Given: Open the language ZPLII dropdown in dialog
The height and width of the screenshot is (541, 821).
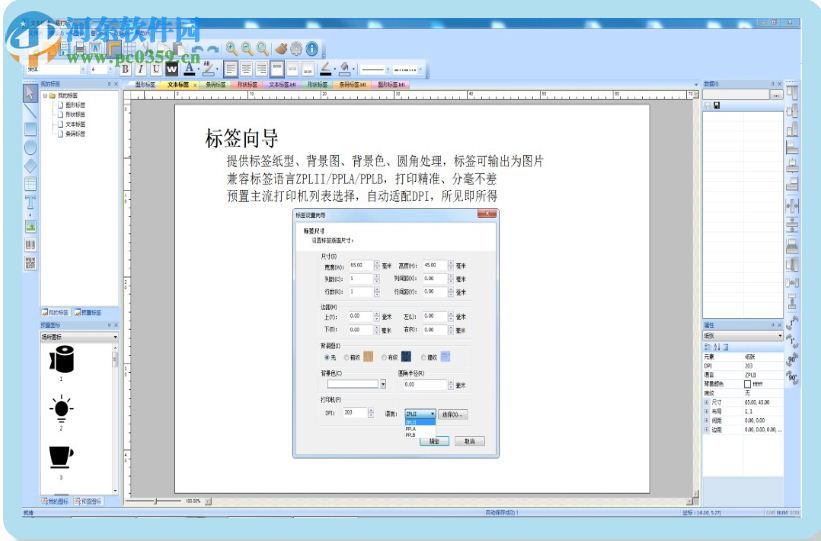Looking at the screenshot, I should pos(420,414).
